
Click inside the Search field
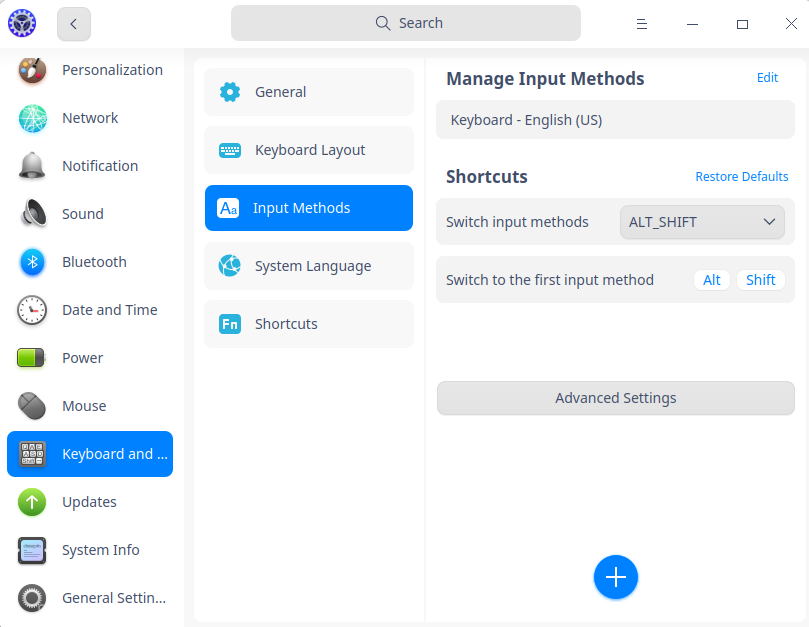pyautogui.click(x=406, y=22)
